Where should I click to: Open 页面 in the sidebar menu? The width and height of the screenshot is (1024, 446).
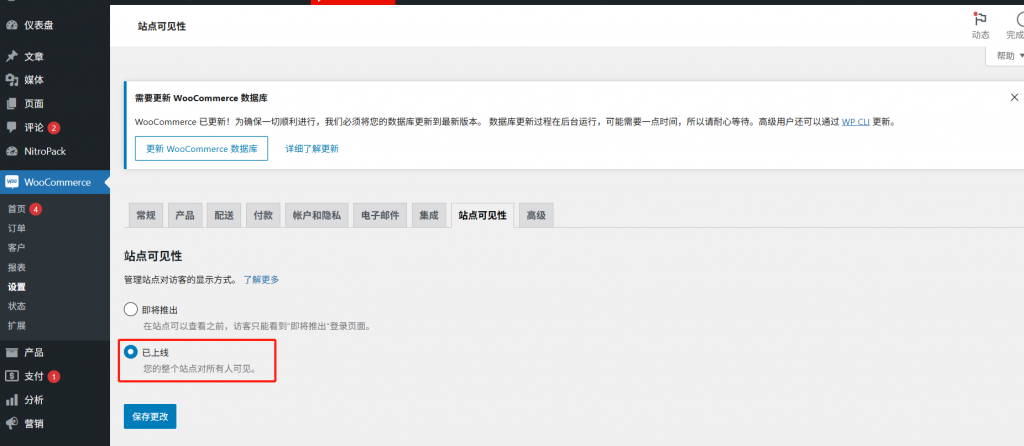[x=55, y=104]
